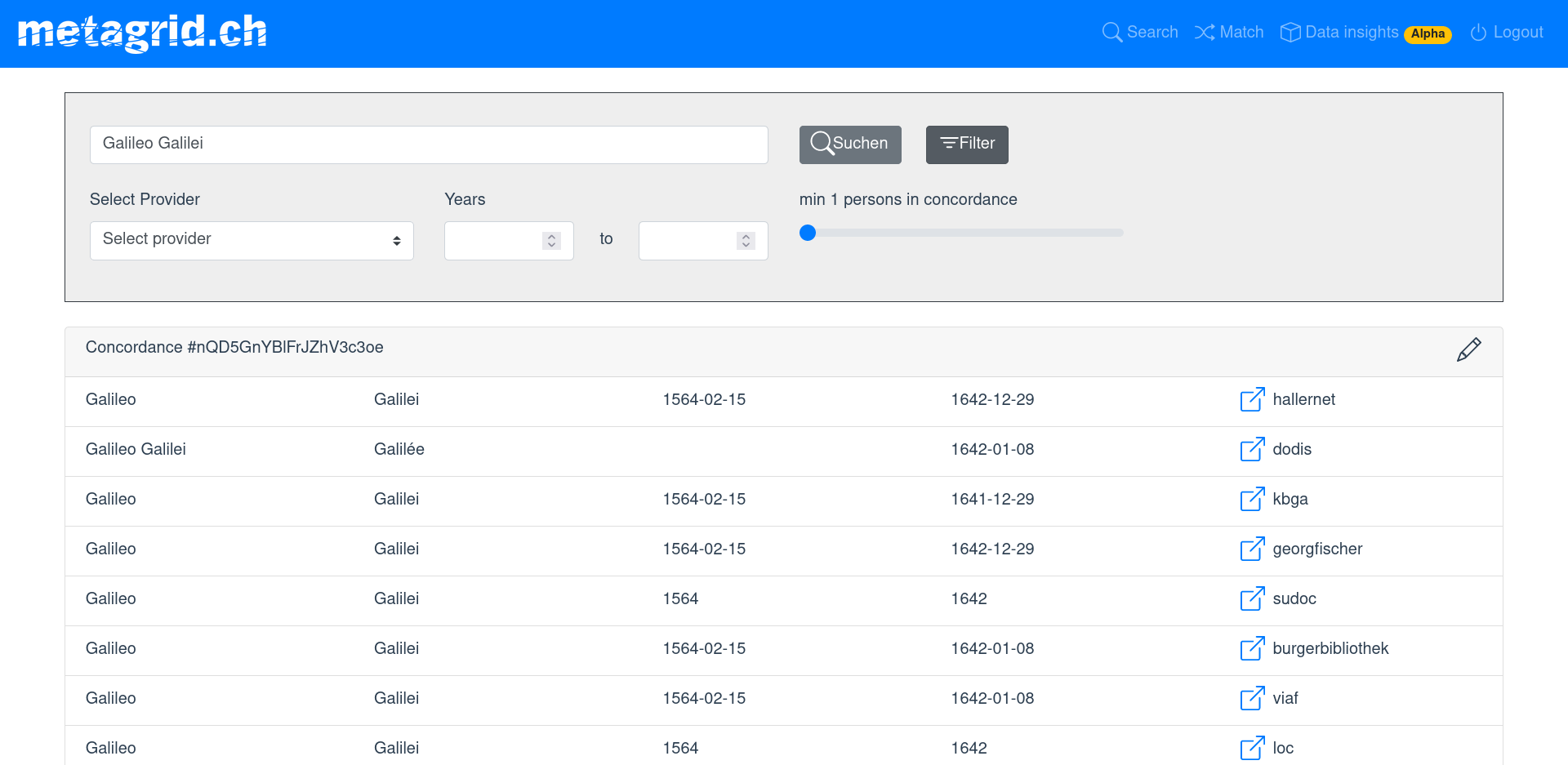1568x765 pixels.
Task: Click the Match item in the top menu
Action: pyautogui.click(x=1240, y=32)
